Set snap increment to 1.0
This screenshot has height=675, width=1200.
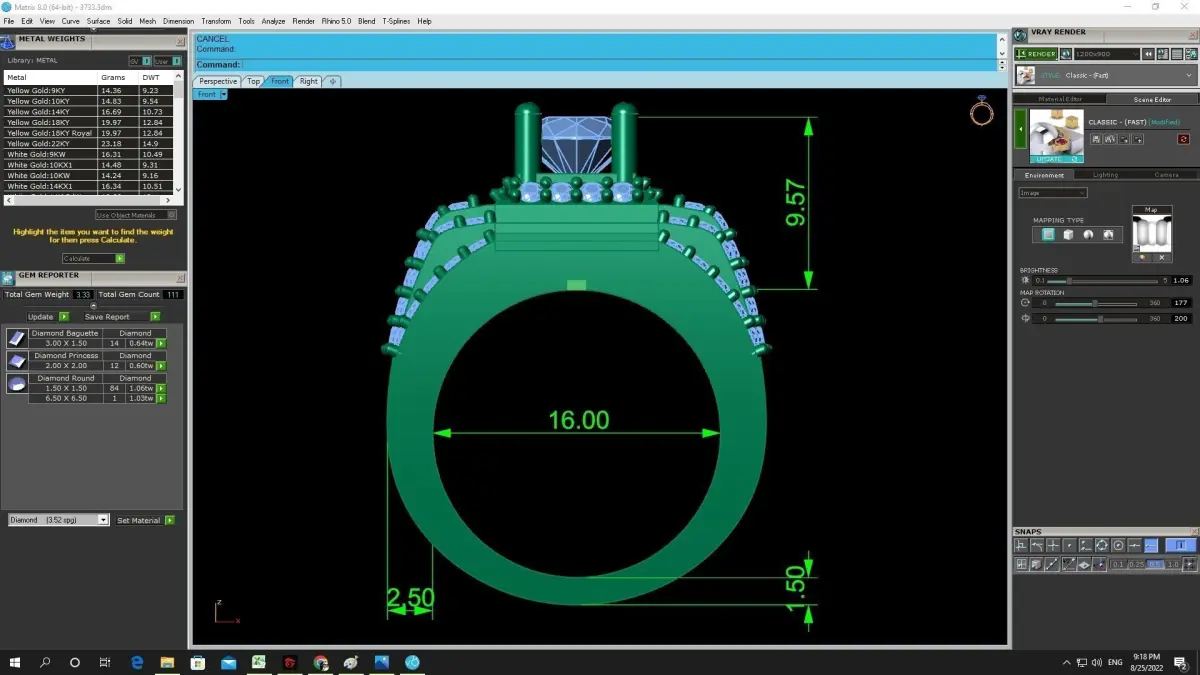1173,565
